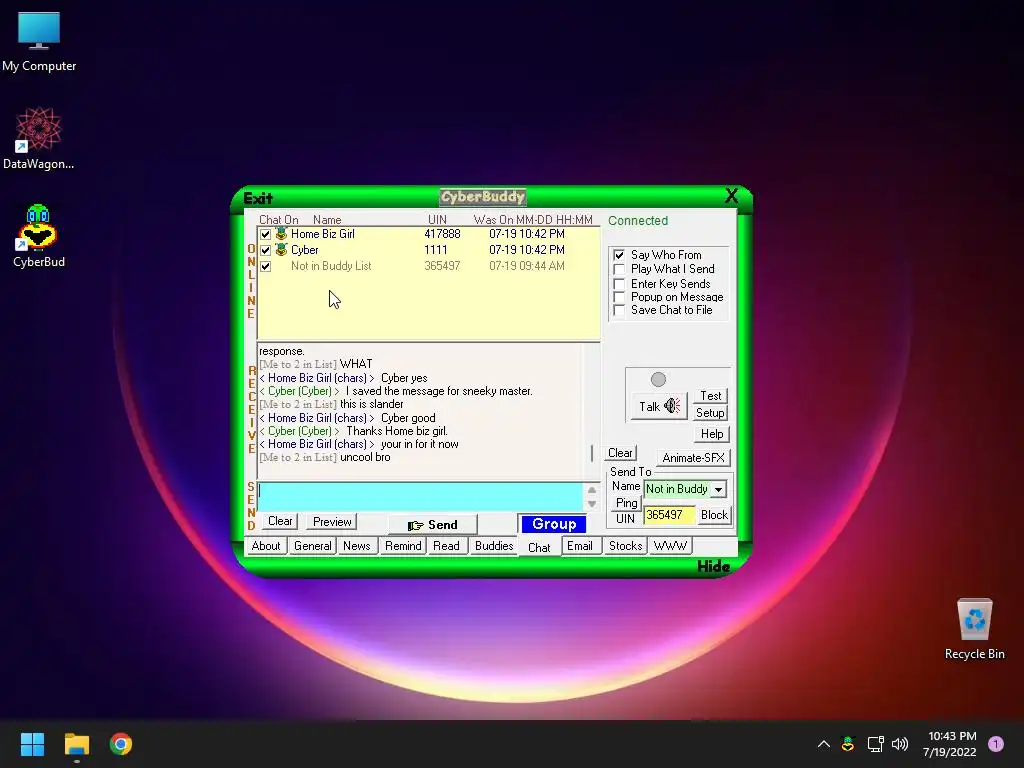
Task: Uncheck chat on for Home Biz Girl
Action: click(x=265, y=234)
